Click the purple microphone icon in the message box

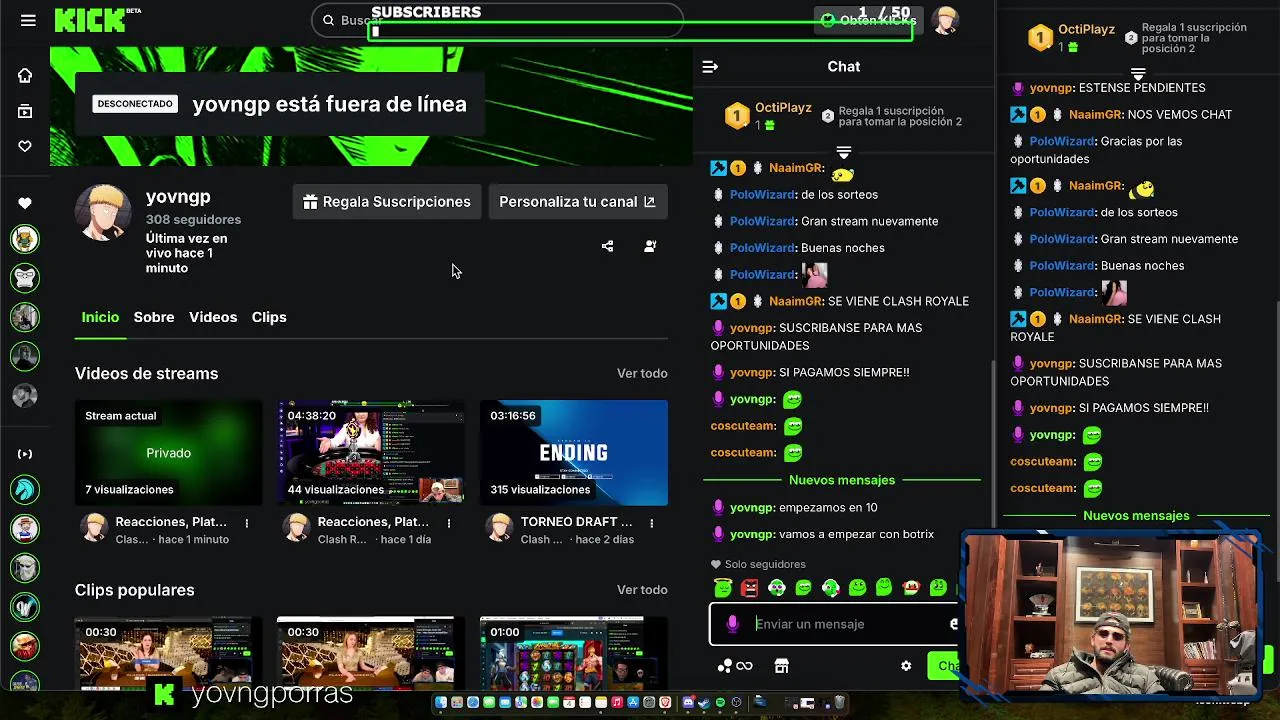732,624
